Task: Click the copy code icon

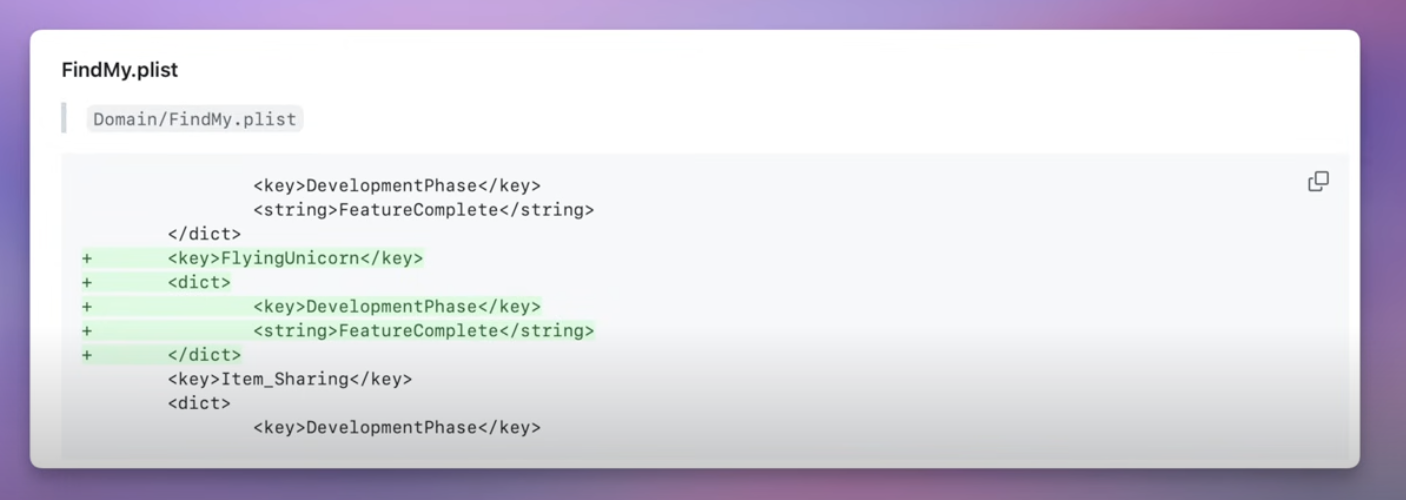Action: [x=1318, y=182]
